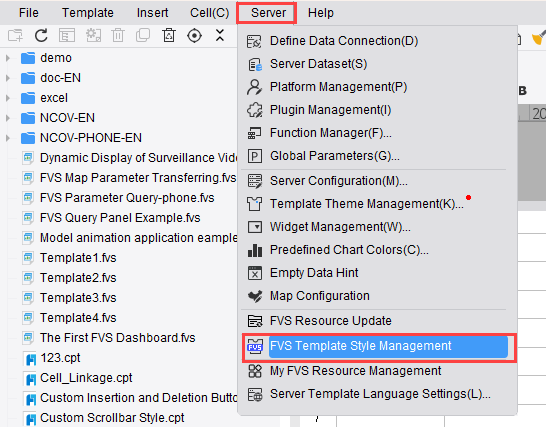546x427 pixels.
Task: Open the Cell(C) menu
Action: pos(209,13)
